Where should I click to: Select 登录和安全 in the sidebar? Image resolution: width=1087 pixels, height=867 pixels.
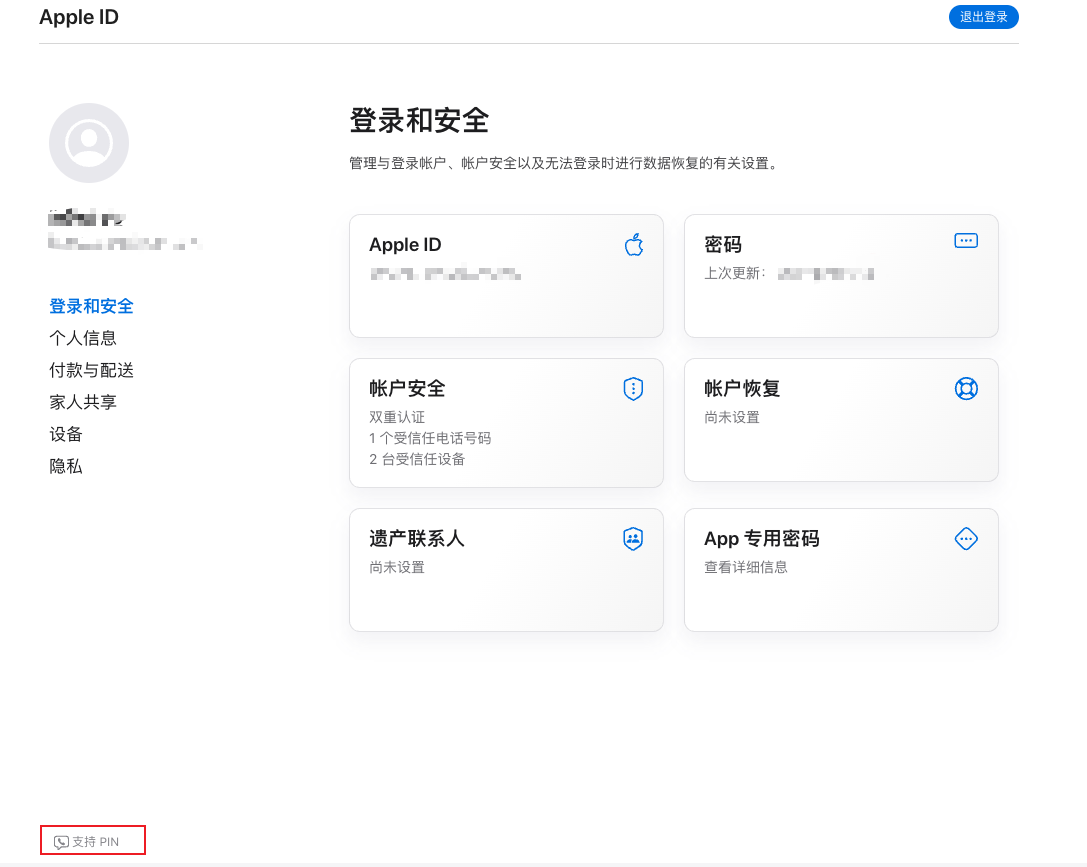tap(92, 306)
